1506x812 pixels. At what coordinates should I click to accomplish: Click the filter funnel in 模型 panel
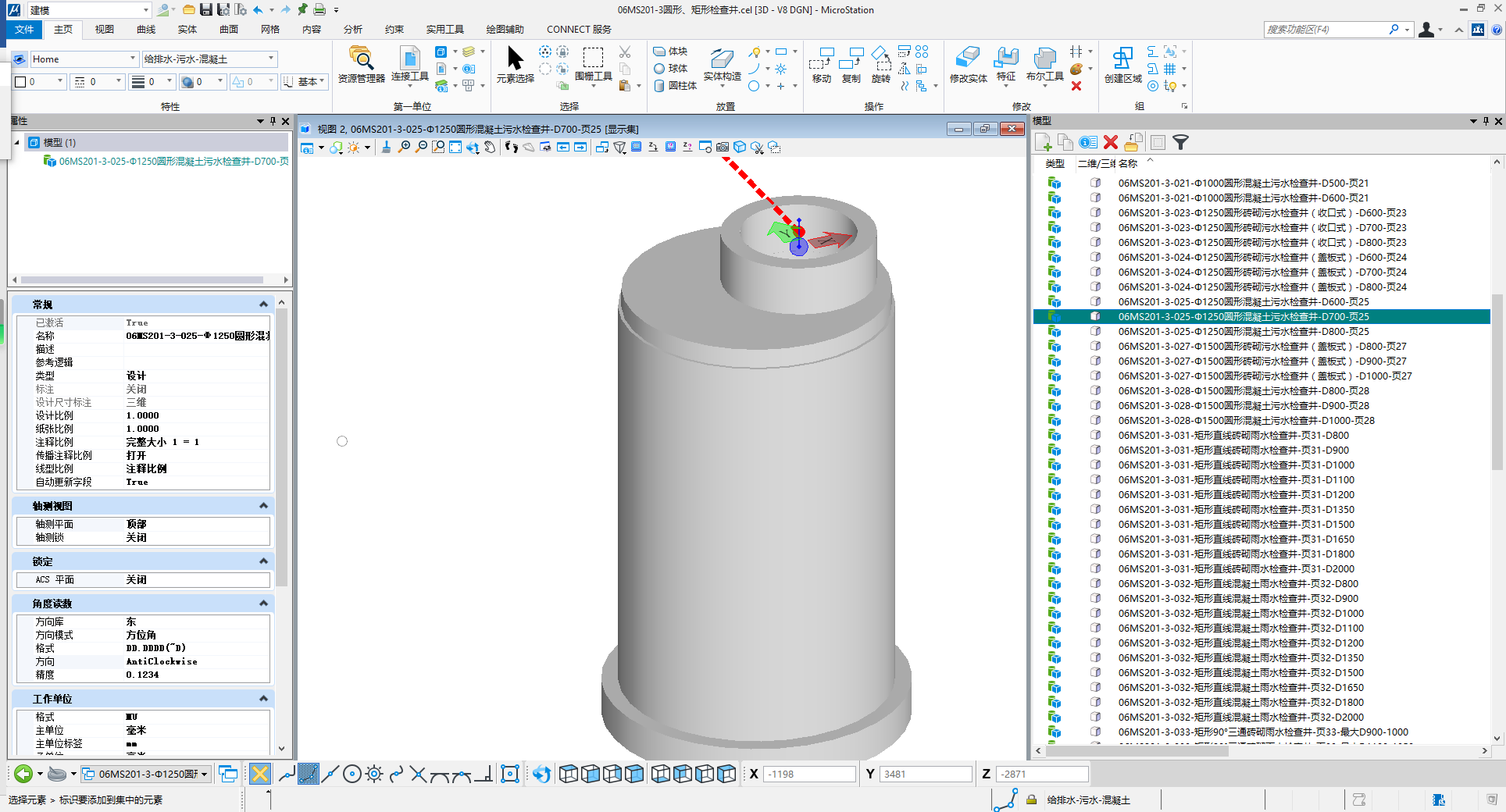(1180, 142)
